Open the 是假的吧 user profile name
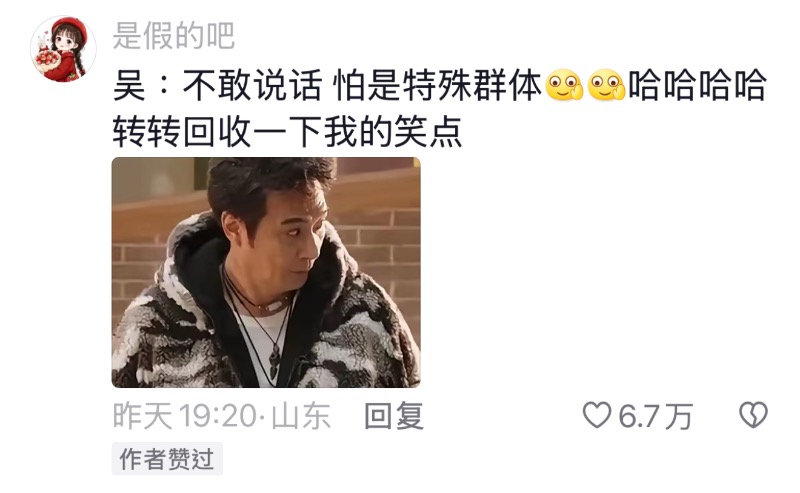This screenshot has width=800, height=493. (x=173, y=36)
